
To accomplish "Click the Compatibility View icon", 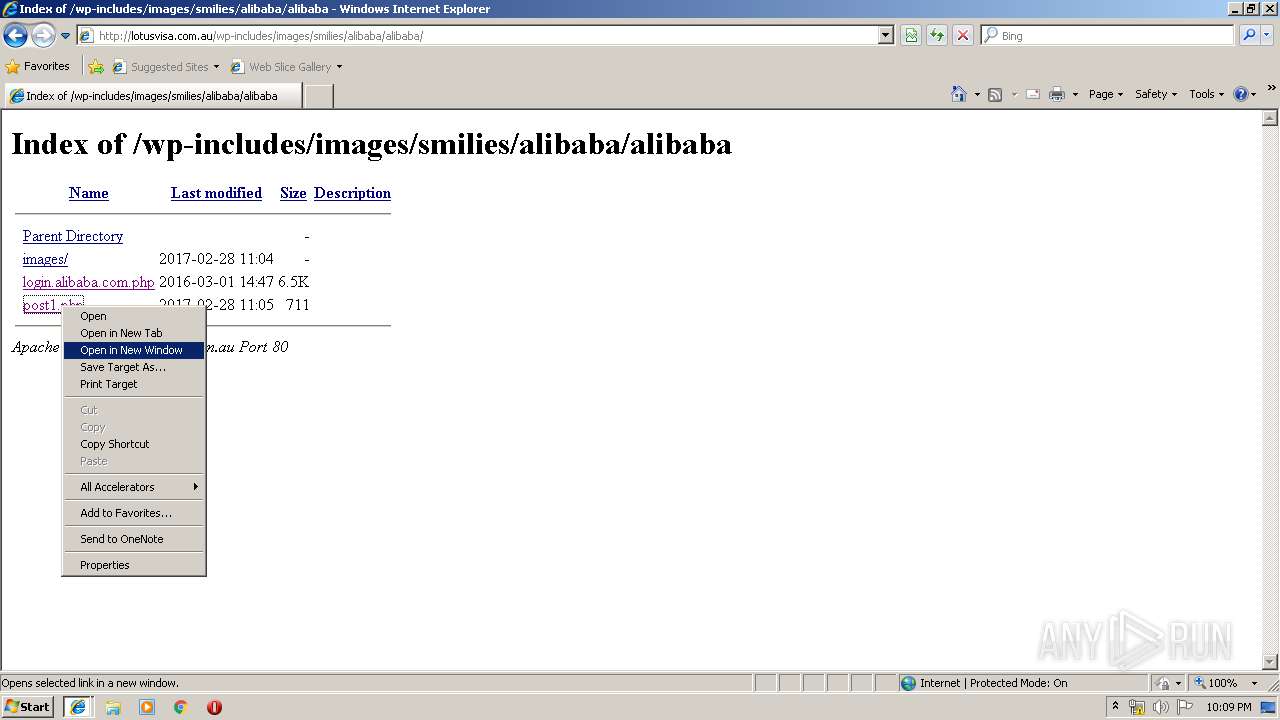I will tap(911, 36).
